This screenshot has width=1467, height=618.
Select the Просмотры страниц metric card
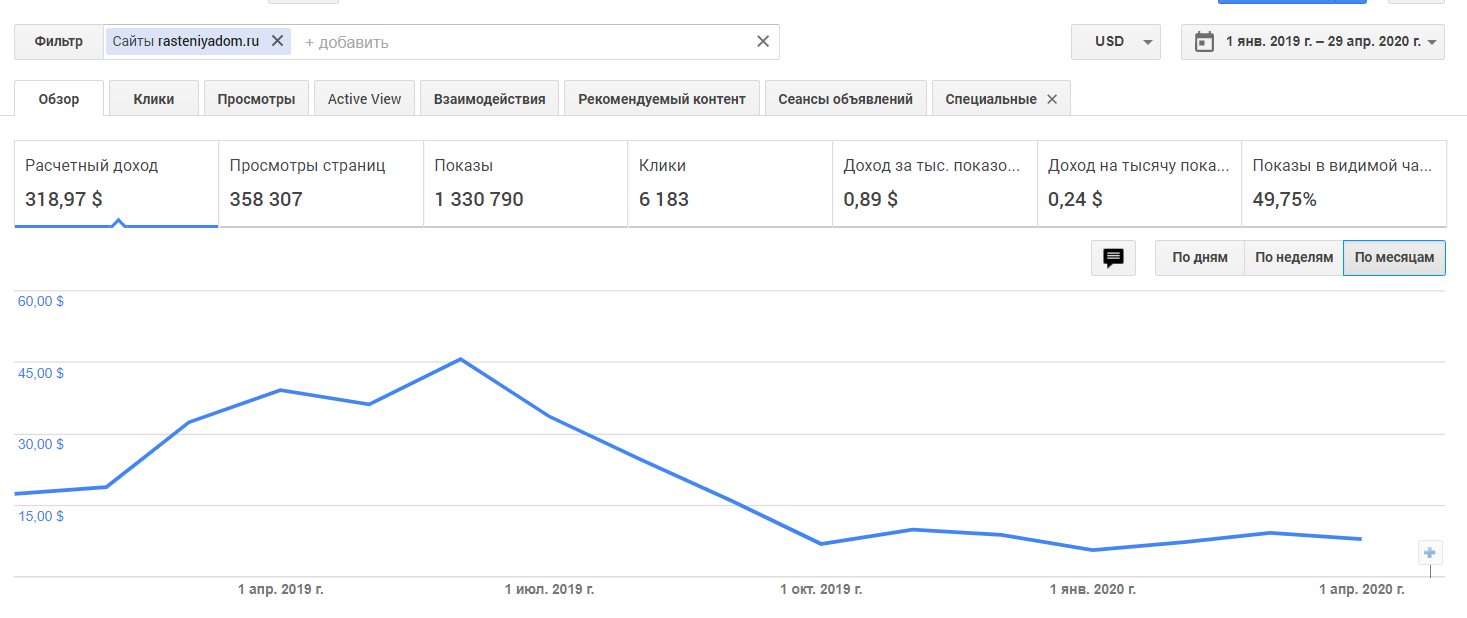(x=321, y=184)
